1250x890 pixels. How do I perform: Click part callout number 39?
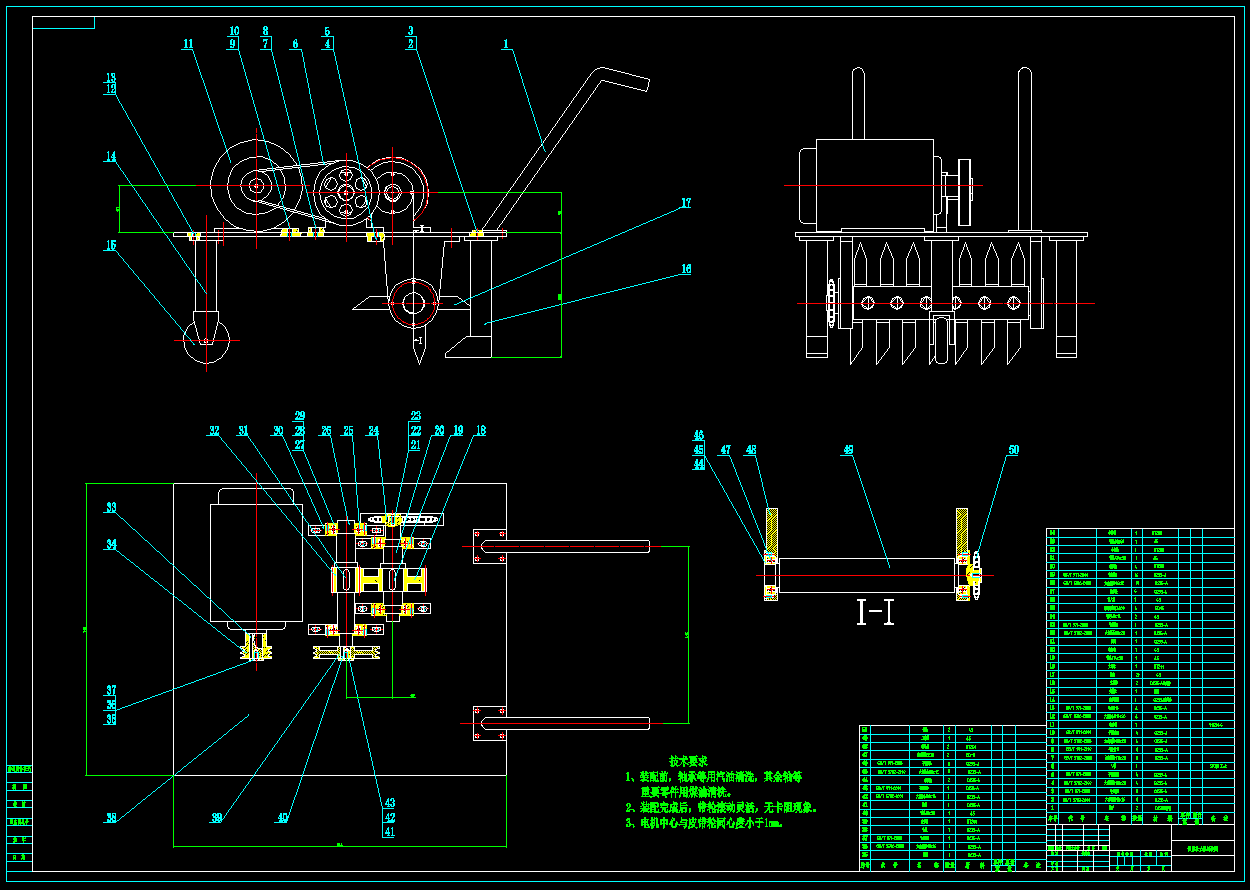215,817
